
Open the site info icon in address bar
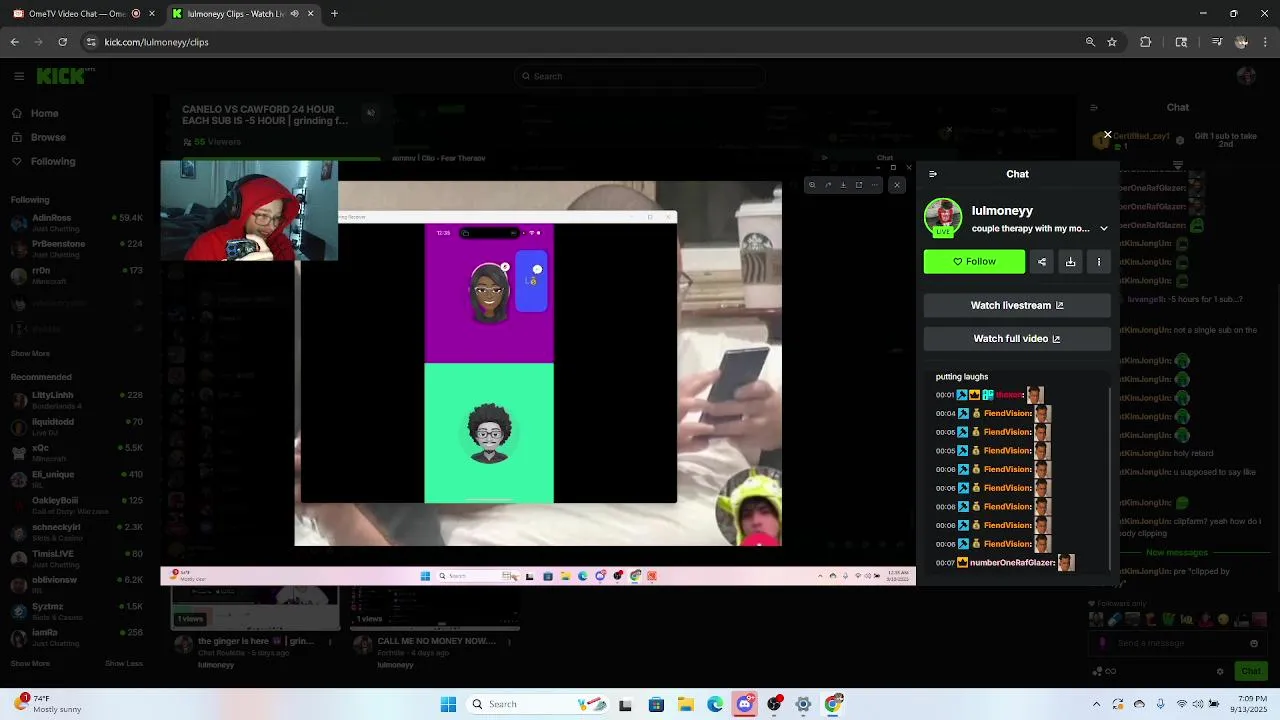click(91, 42)
